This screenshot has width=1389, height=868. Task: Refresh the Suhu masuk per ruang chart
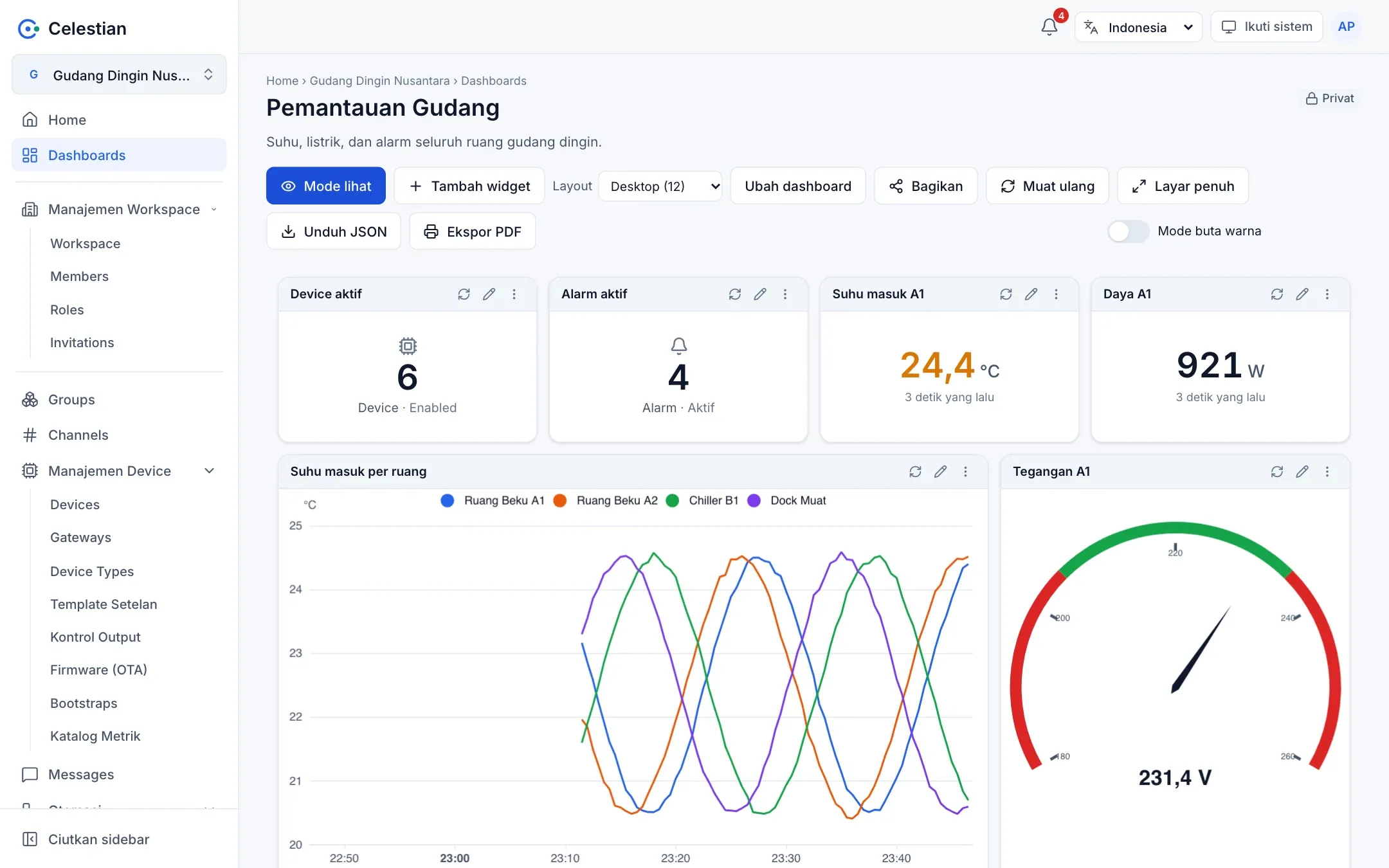point(915,471)
